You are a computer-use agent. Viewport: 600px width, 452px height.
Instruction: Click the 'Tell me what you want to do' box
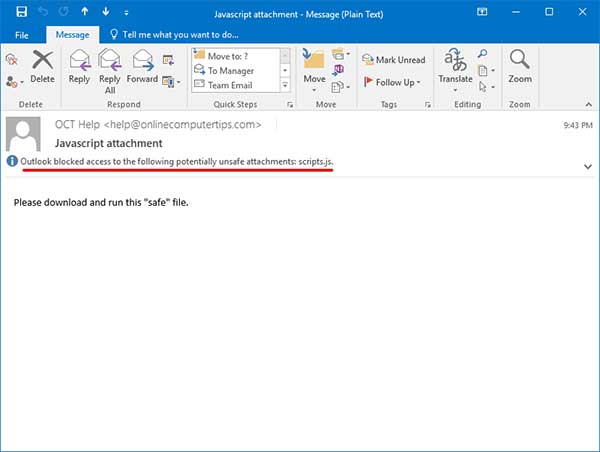(x=174, y=35)
